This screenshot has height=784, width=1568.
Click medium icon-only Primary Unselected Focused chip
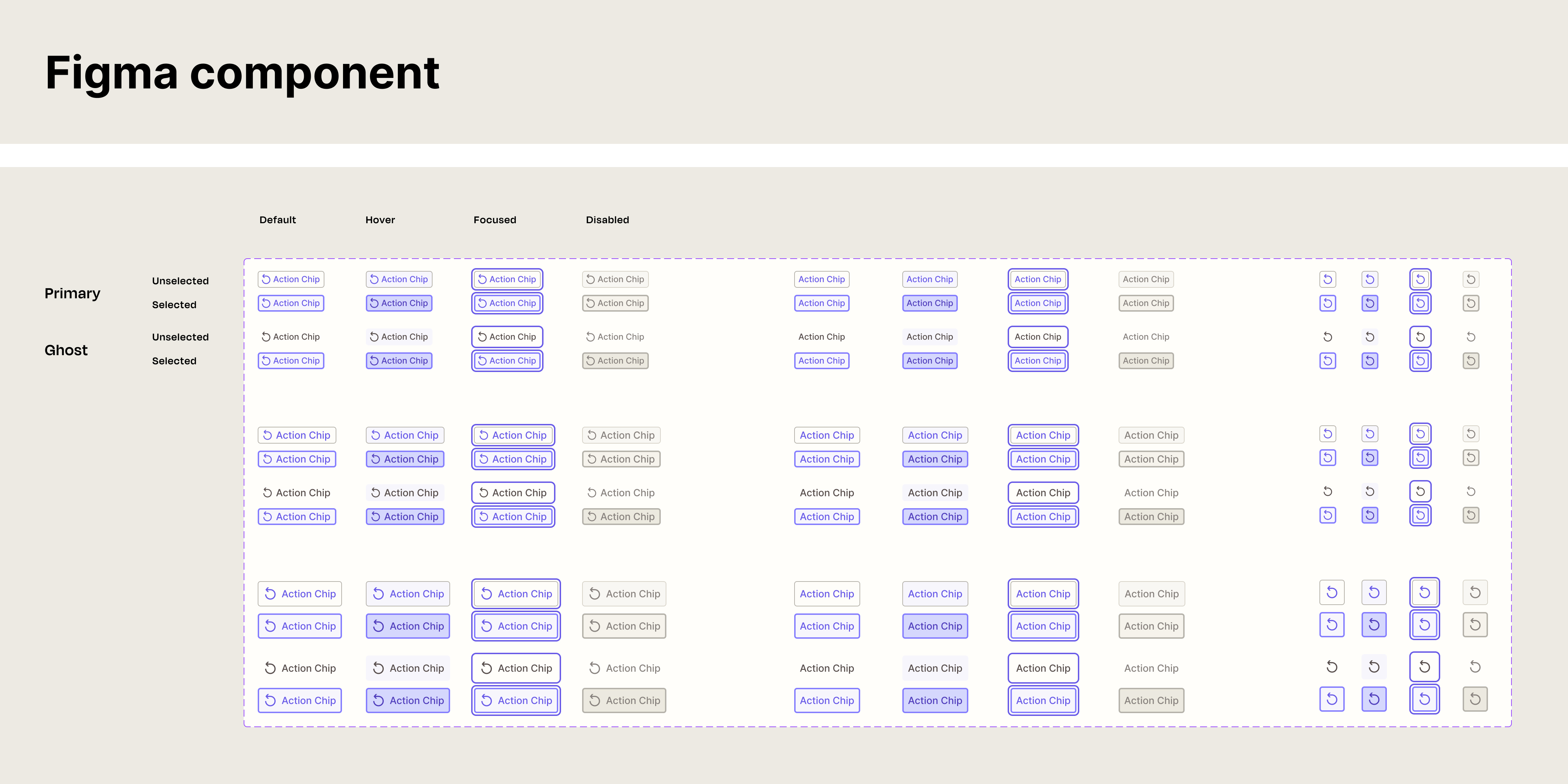[x=1420, y=434]
